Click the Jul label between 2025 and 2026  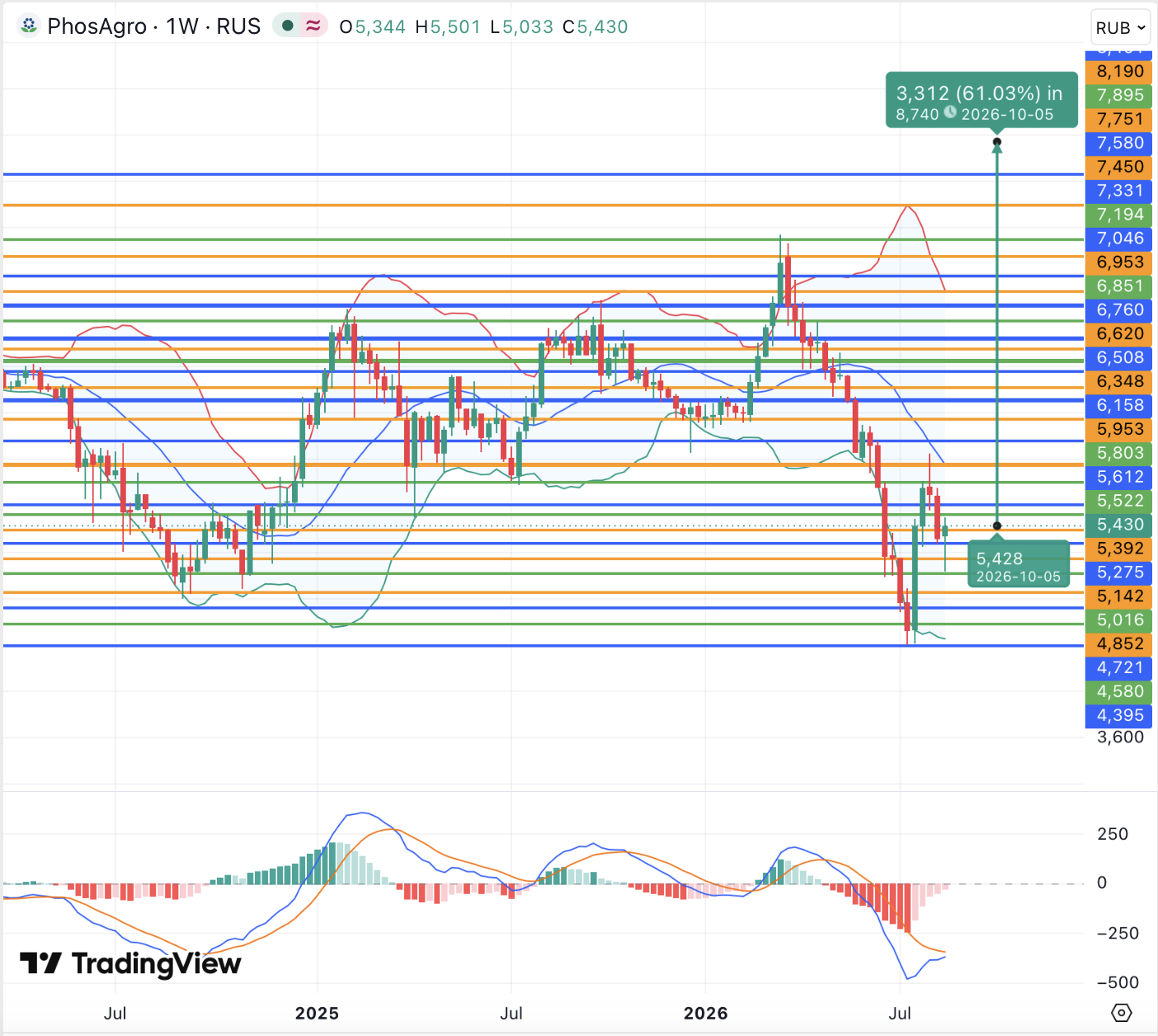click(x=511, y=1014)
